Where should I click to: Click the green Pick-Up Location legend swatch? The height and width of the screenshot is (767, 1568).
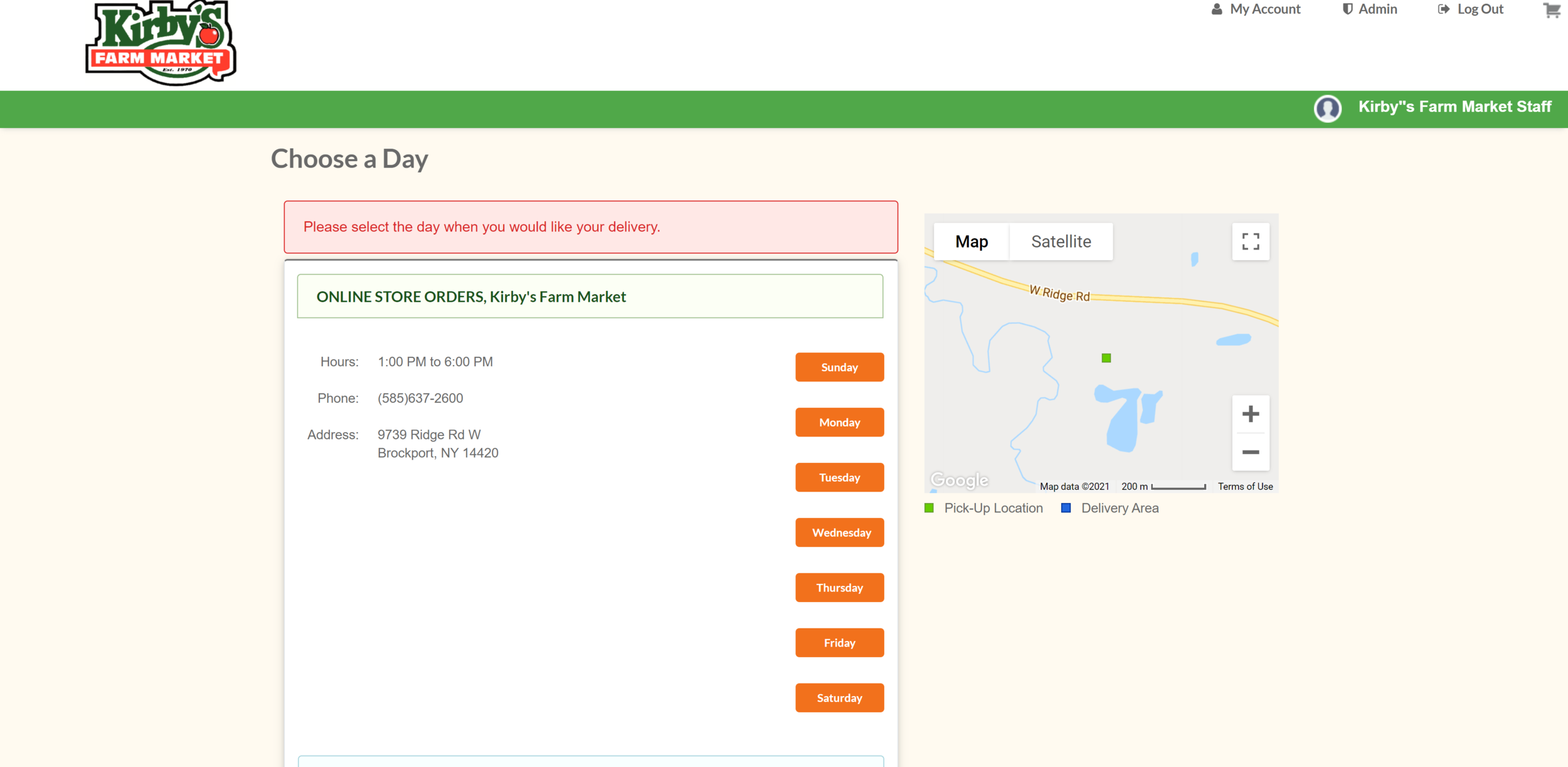coord(929,508)
